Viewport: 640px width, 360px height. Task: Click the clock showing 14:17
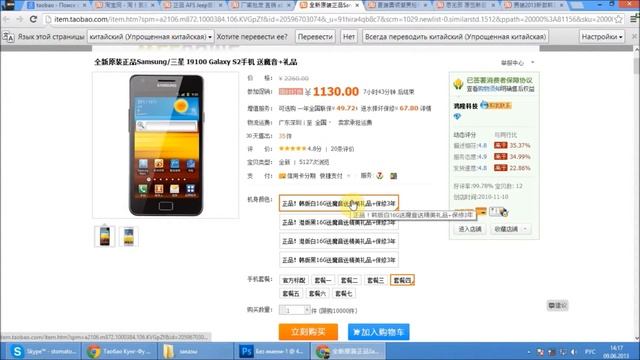coord(617,351)
